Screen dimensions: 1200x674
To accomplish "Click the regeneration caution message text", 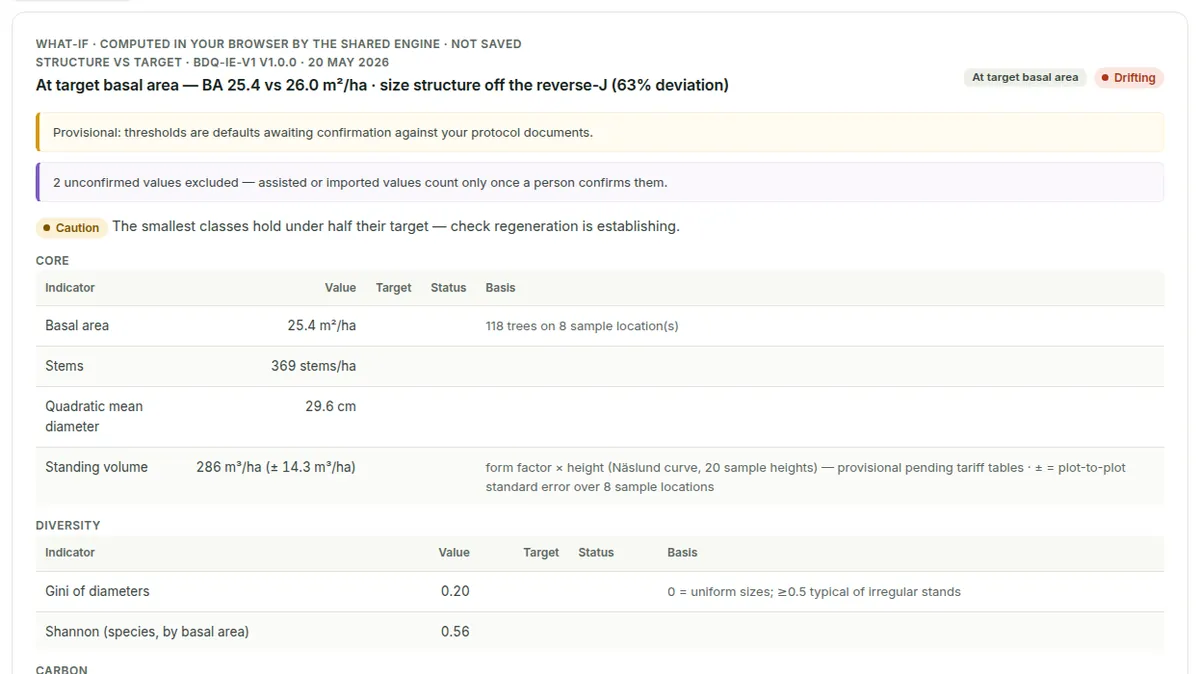I will pyautogui.click(x=396, y=226).
